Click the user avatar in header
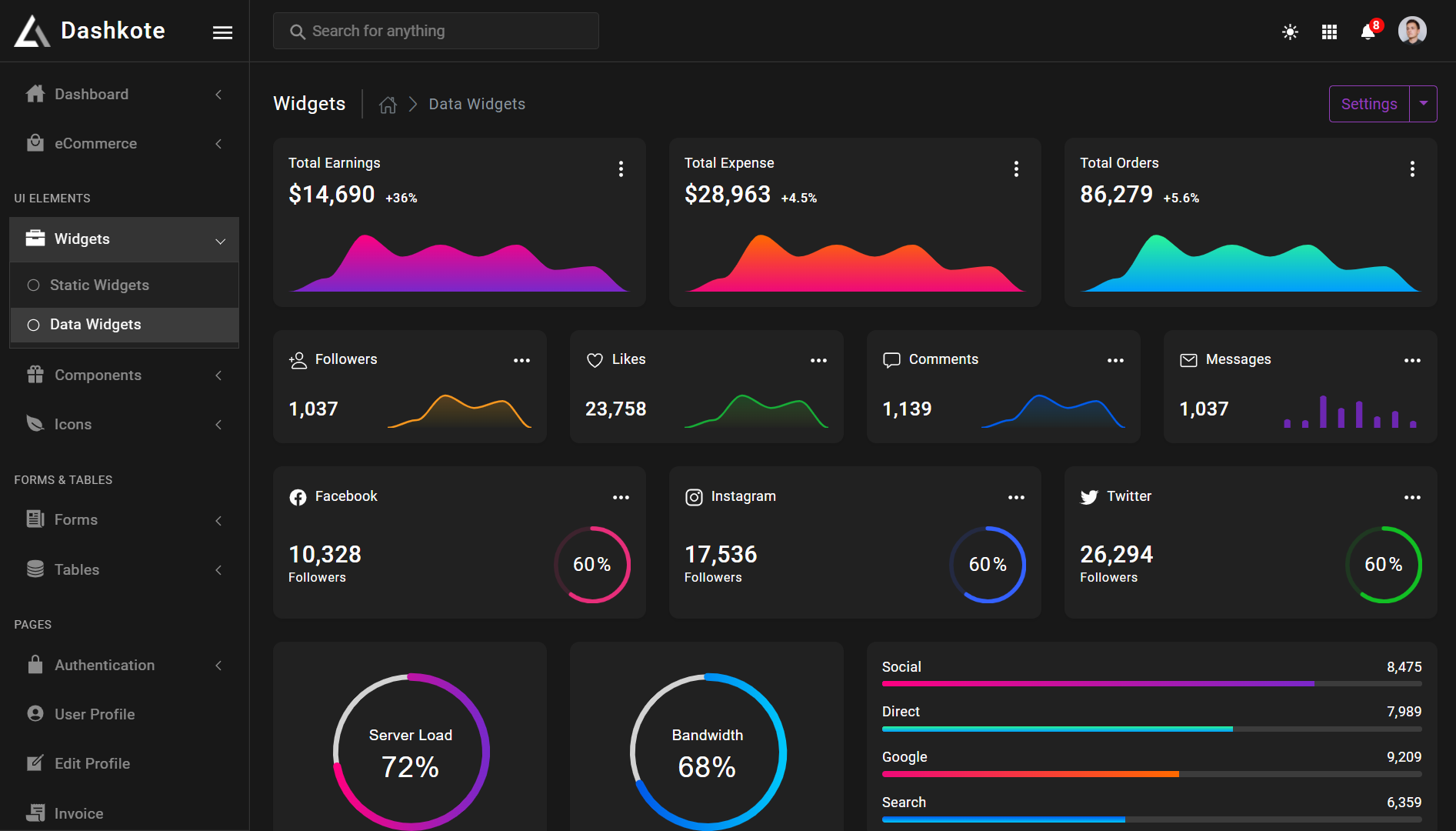 (x=1412, y=31)
